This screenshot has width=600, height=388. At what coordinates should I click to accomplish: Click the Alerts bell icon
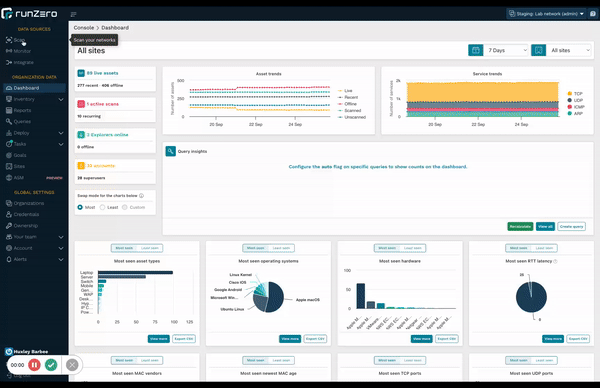(9, 259)
